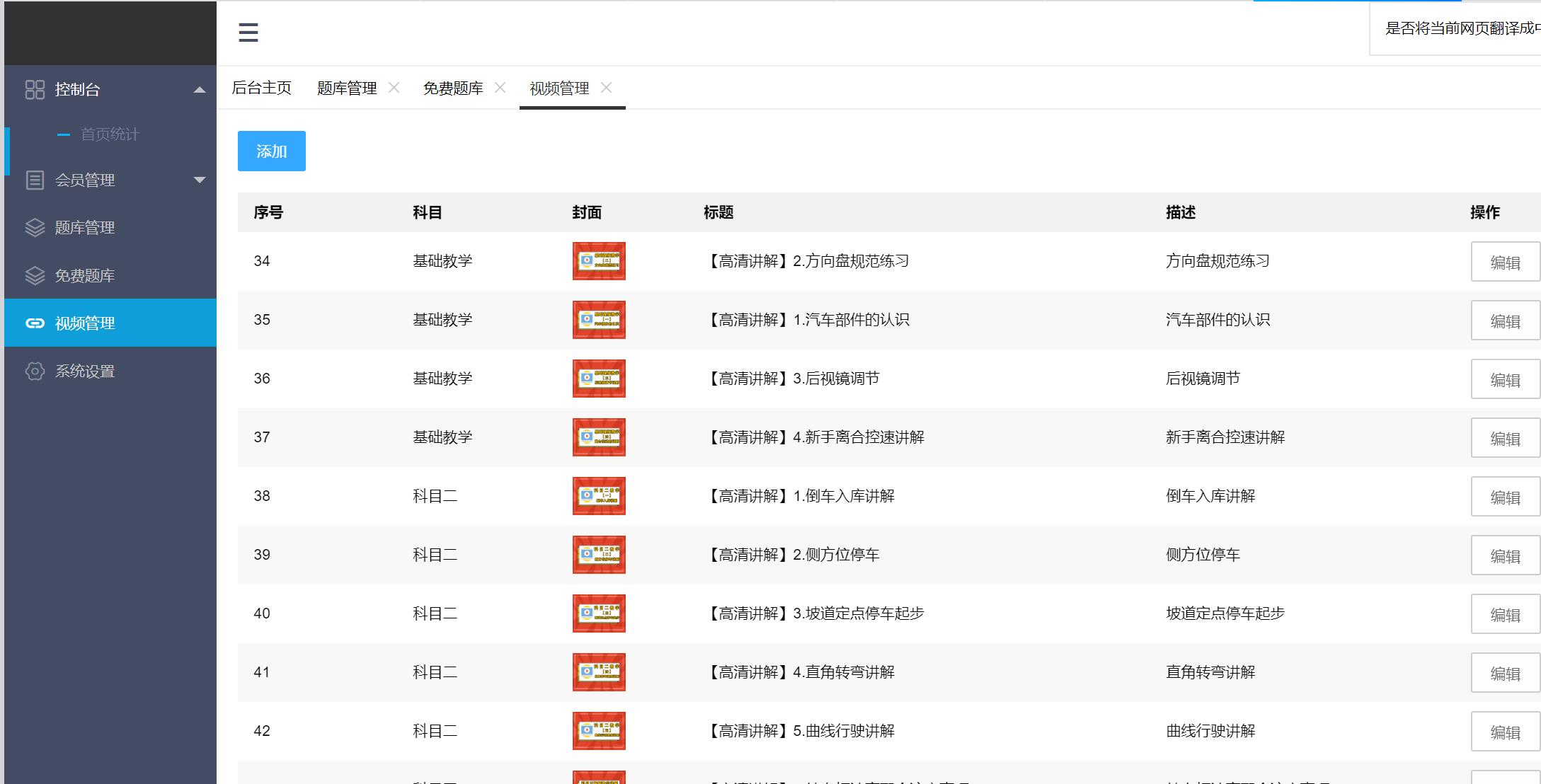The width and height of the screenshot is (1541, 784).
Task: Open 首页统计 submenu item
Action: 110,134
